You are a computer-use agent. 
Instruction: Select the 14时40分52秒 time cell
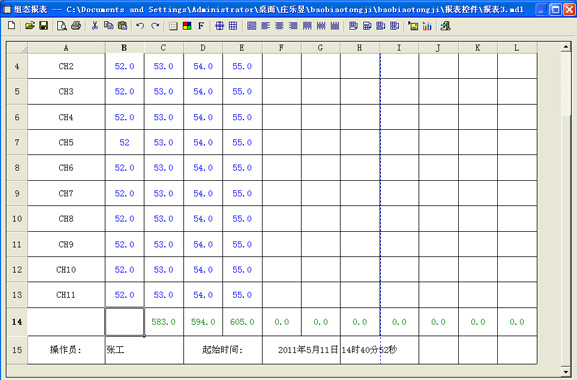point(379,350)
